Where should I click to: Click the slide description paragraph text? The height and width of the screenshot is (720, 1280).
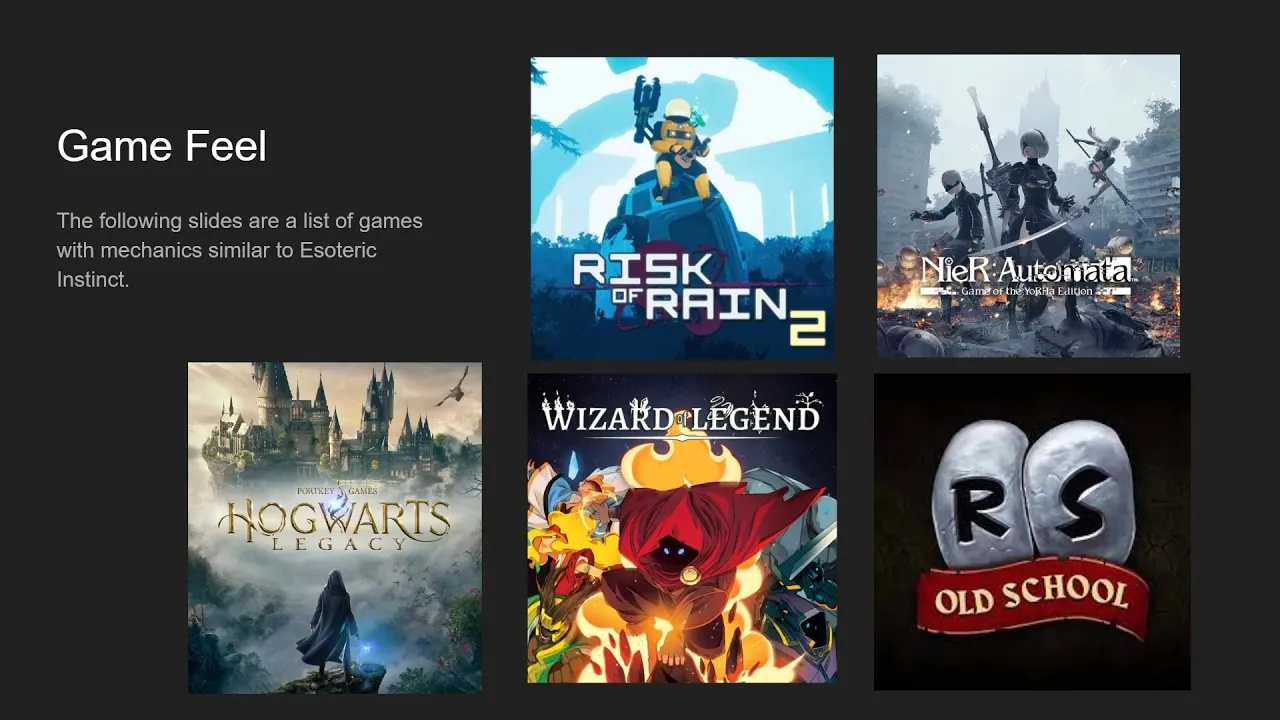[240, 250]
